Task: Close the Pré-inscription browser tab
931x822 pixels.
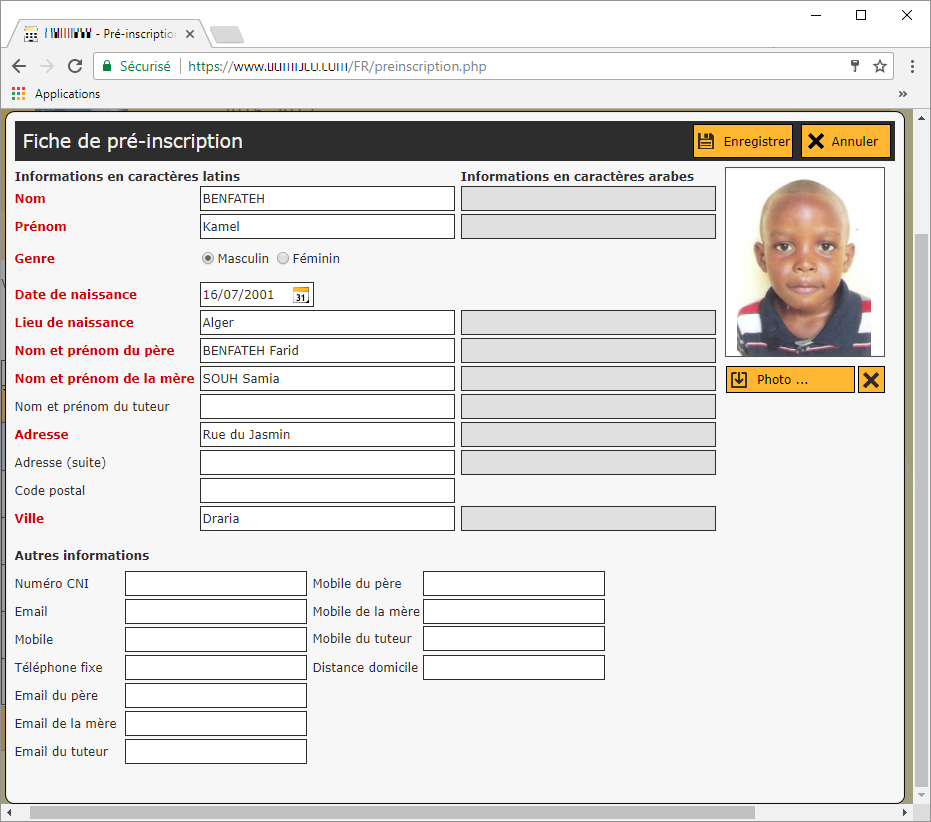Action: (x=190, y=34)
